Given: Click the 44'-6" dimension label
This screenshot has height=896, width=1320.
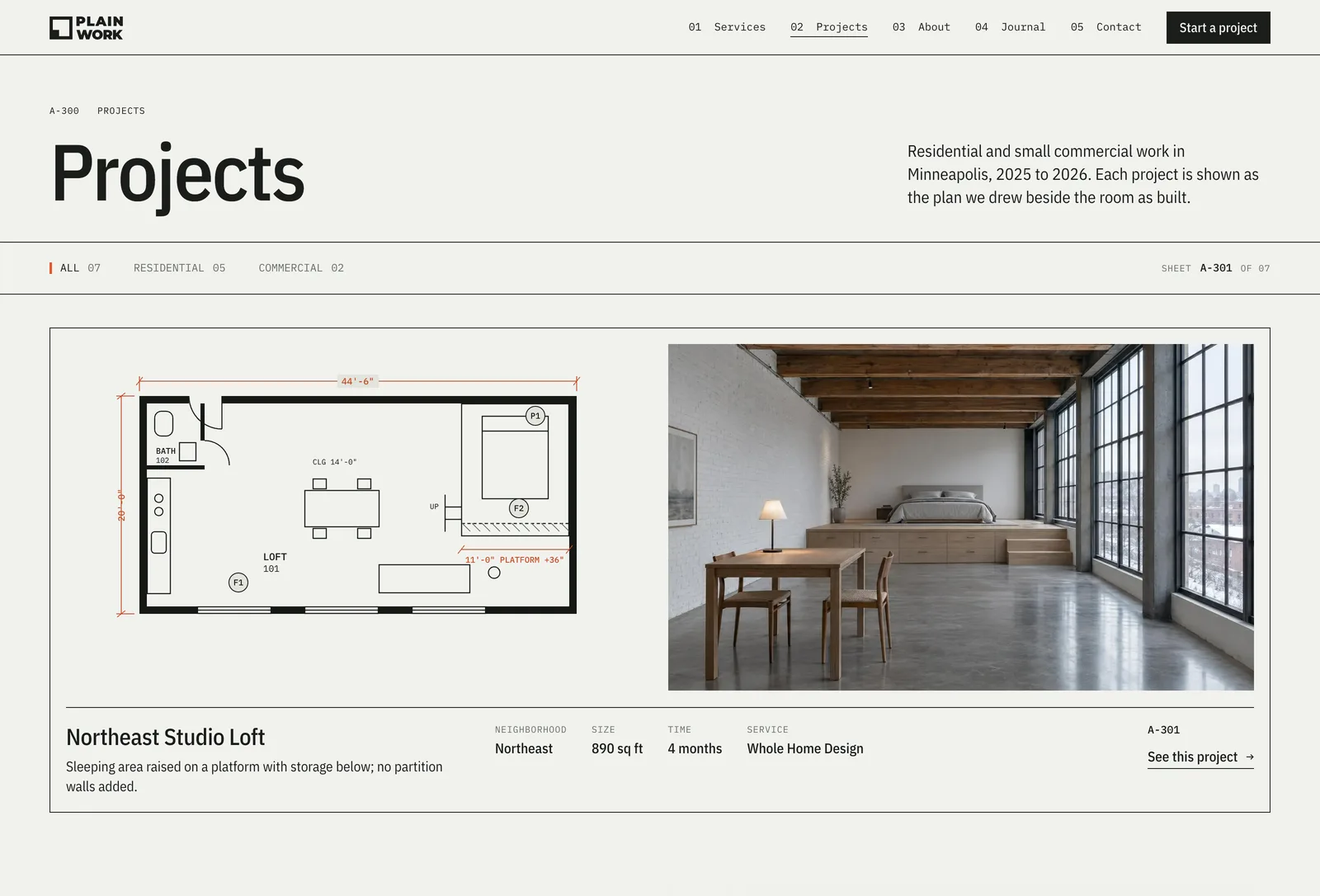Looking at the screenshot, I should 357,381.
